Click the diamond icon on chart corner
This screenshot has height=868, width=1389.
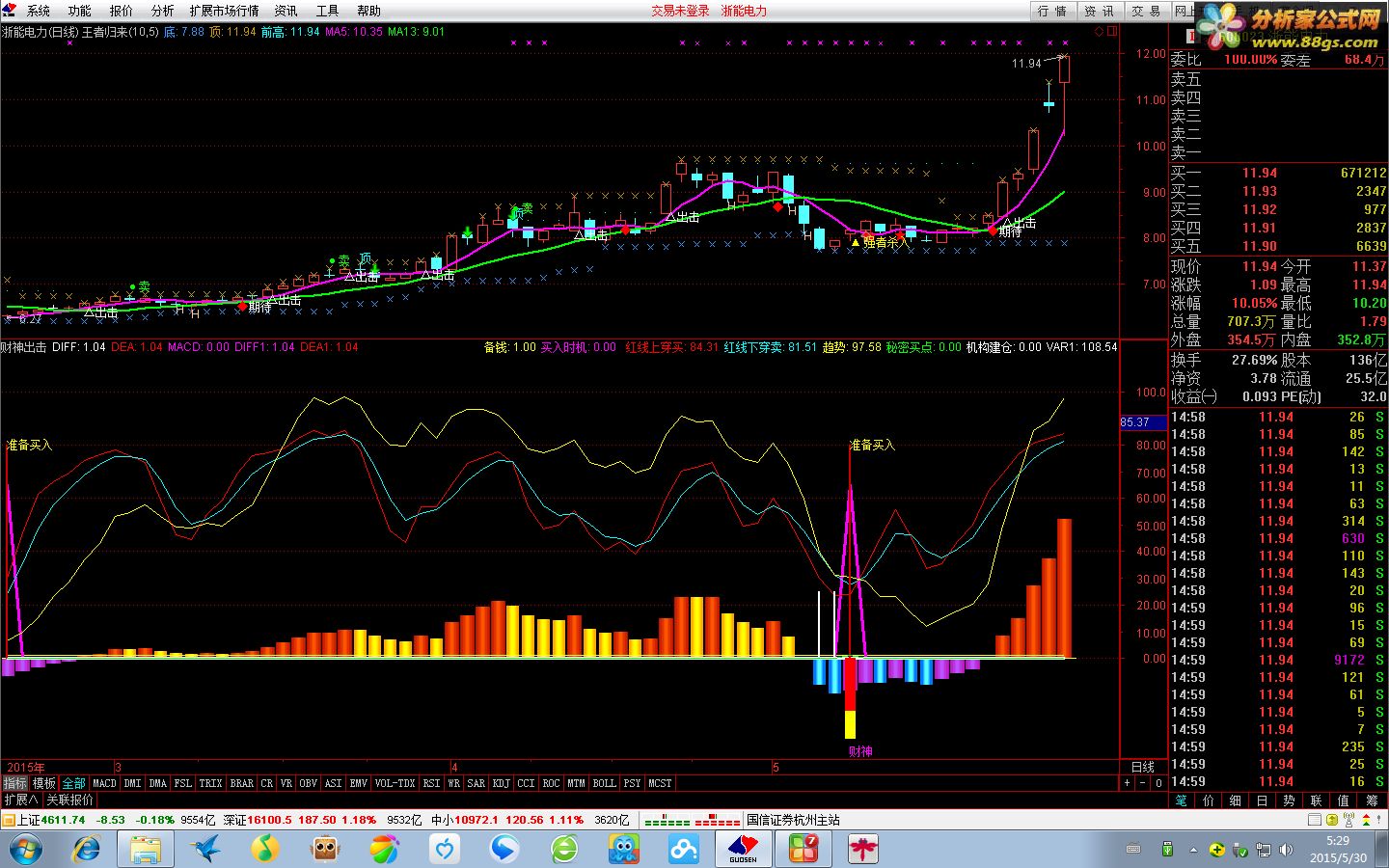1099,32
